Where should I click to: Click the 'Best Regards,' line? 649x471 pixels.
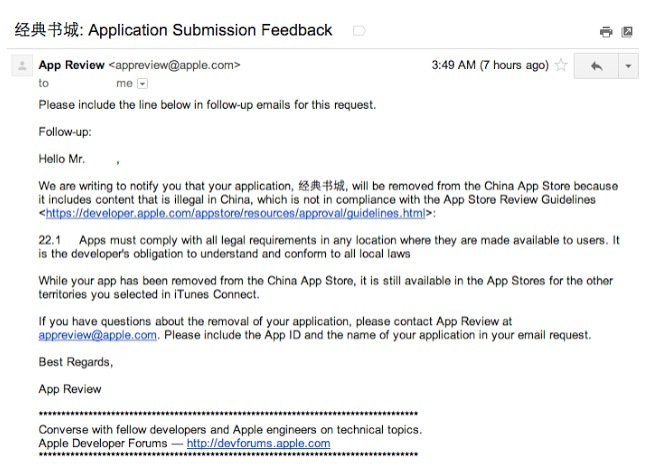76,362
